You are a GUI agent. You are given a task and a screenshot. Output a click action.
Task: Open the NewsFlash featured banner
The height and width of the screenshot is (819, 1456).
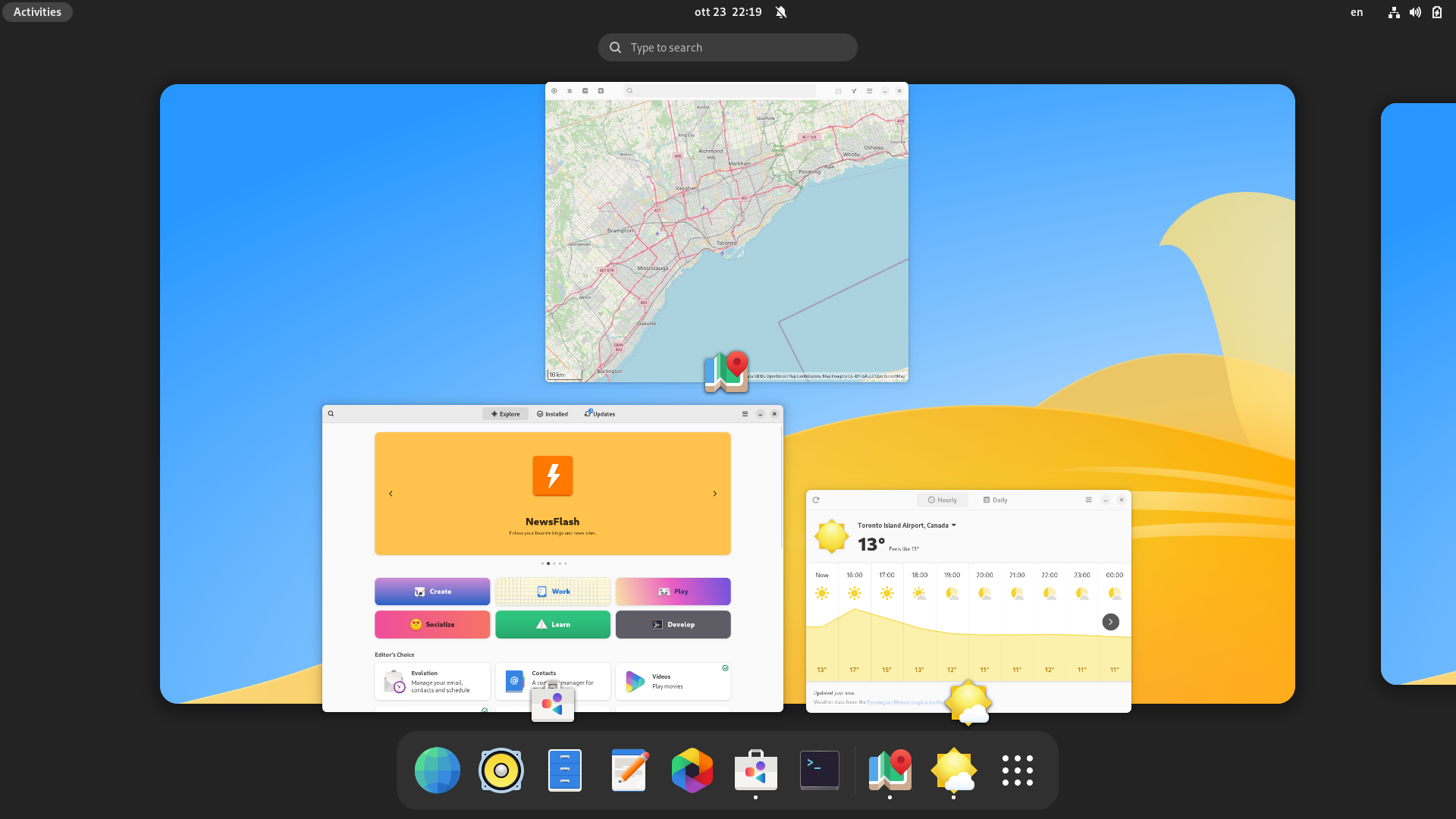pyautogui.click(x=553, y=494)
